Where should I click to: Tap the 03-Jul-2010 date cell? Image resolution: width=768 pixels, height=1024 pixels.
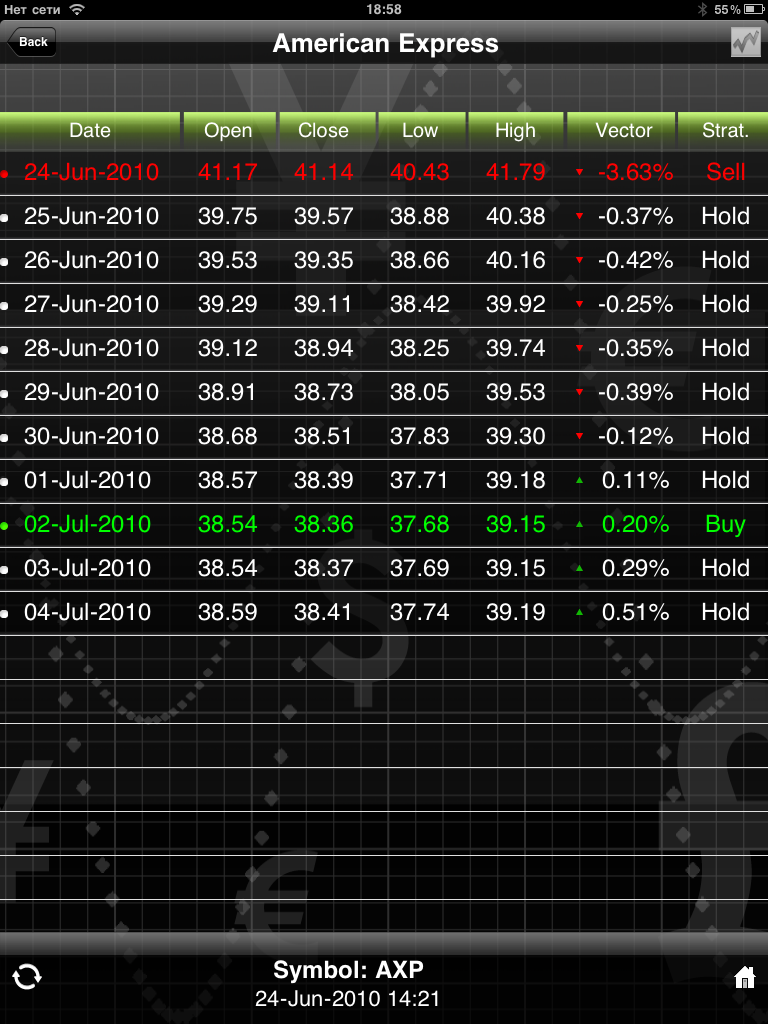pyautogui.click(x=88, y=568)
